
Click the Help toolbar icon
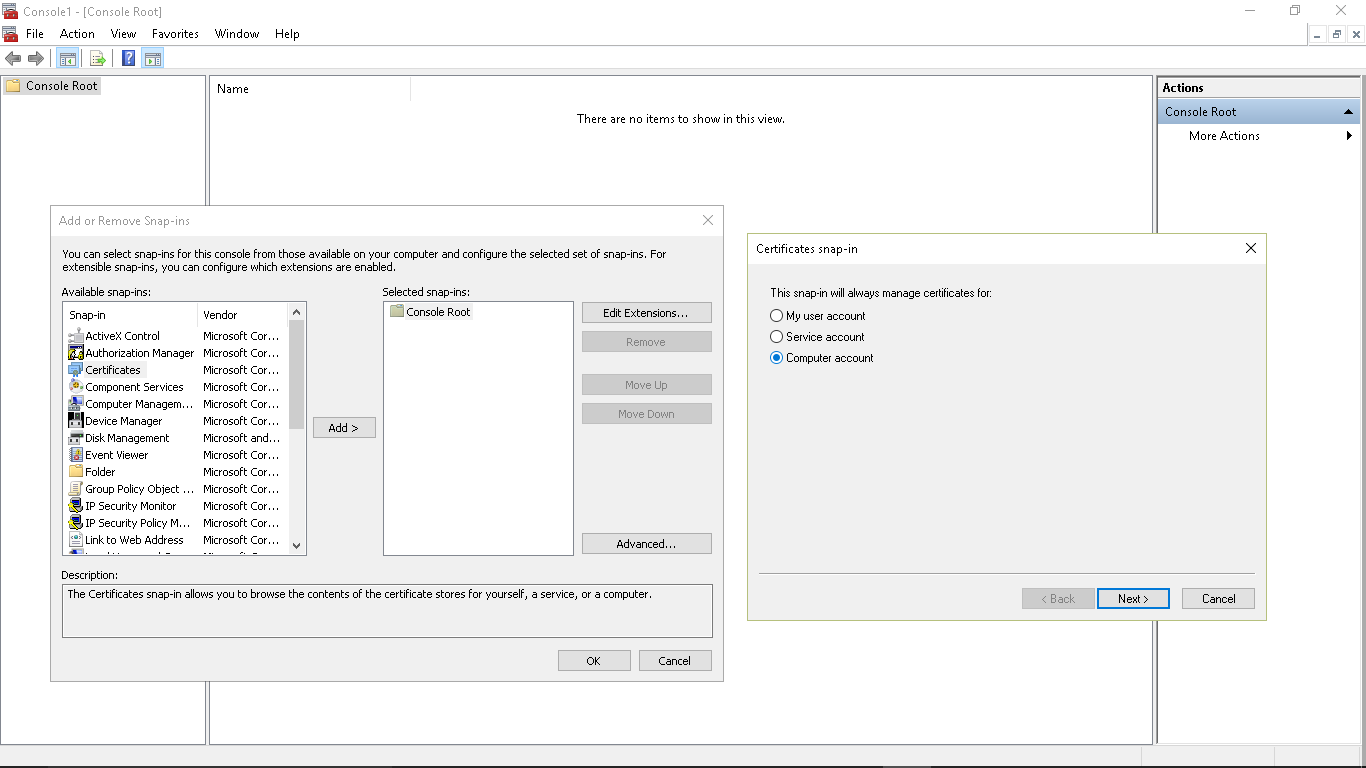click(x=127, y=57)
